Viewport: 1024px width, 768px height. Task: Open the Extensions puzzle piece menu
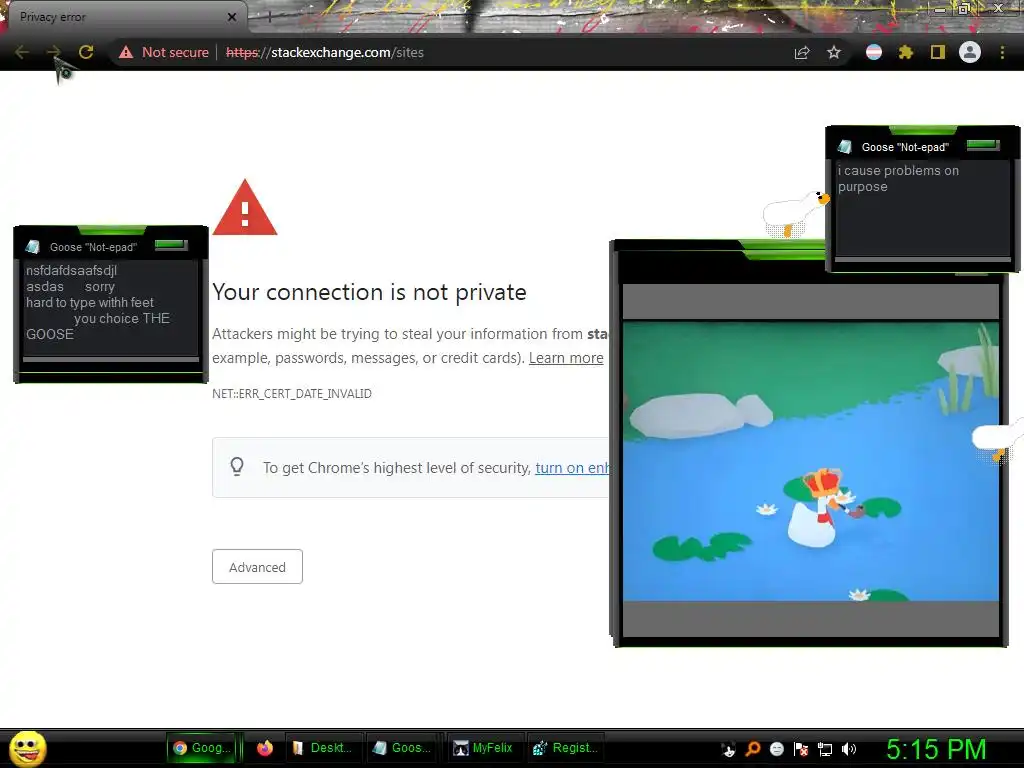click(905, 52)
